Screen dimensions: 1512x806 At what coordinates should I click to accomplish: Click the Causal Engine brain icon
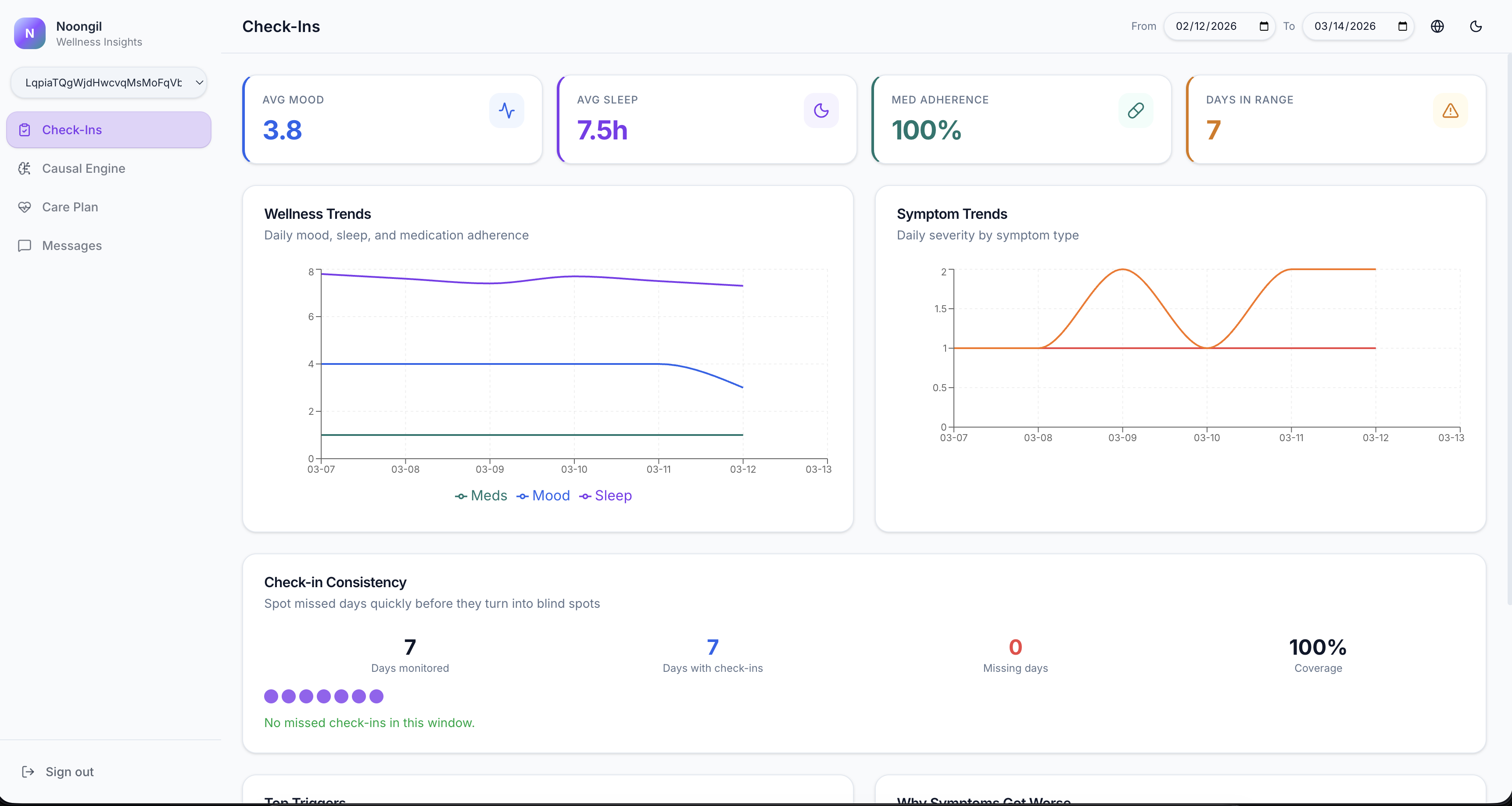25,168
